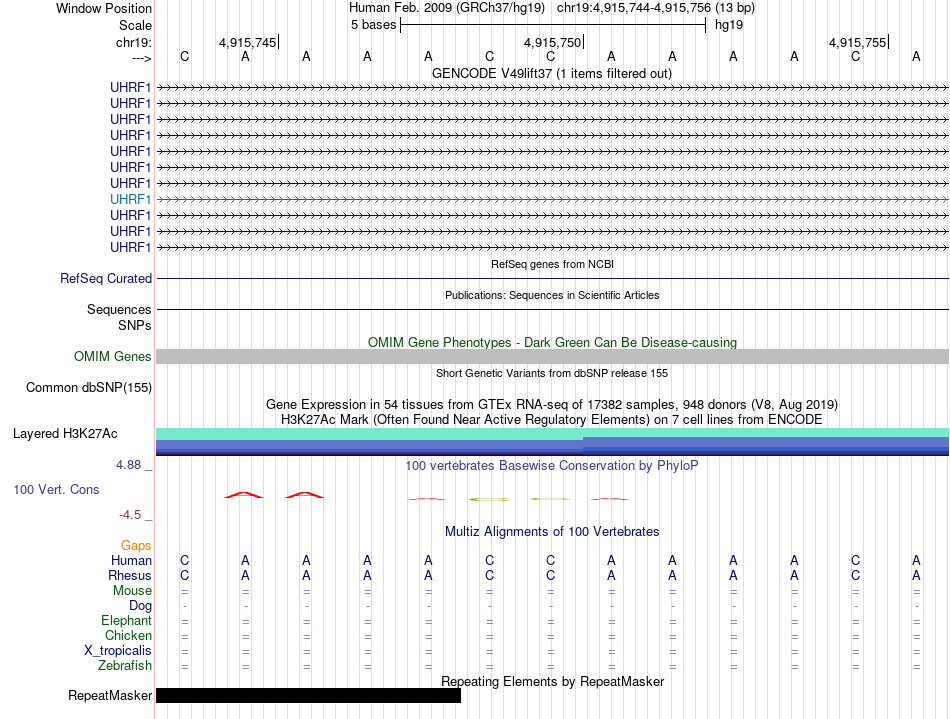Viewport: 950px width, 719px height.
Task: Click the black RepeatMasker repeat element bar
Action: pos(308,695)
